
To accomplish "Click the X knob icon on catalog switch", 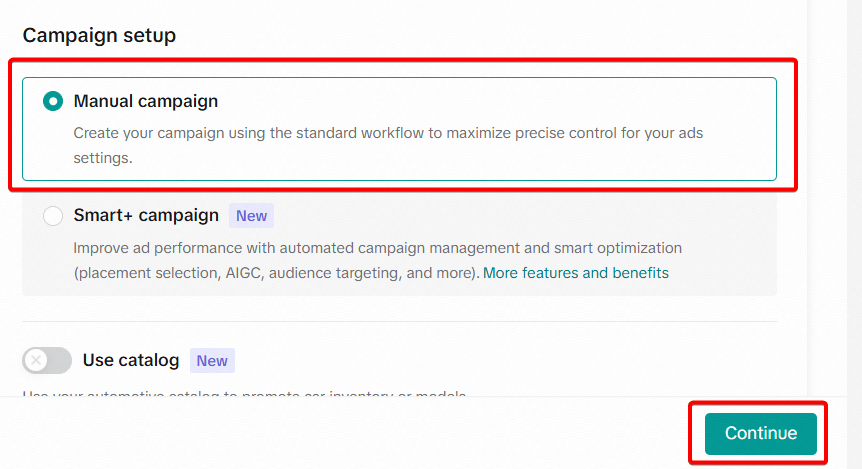I will coord(37,361).
